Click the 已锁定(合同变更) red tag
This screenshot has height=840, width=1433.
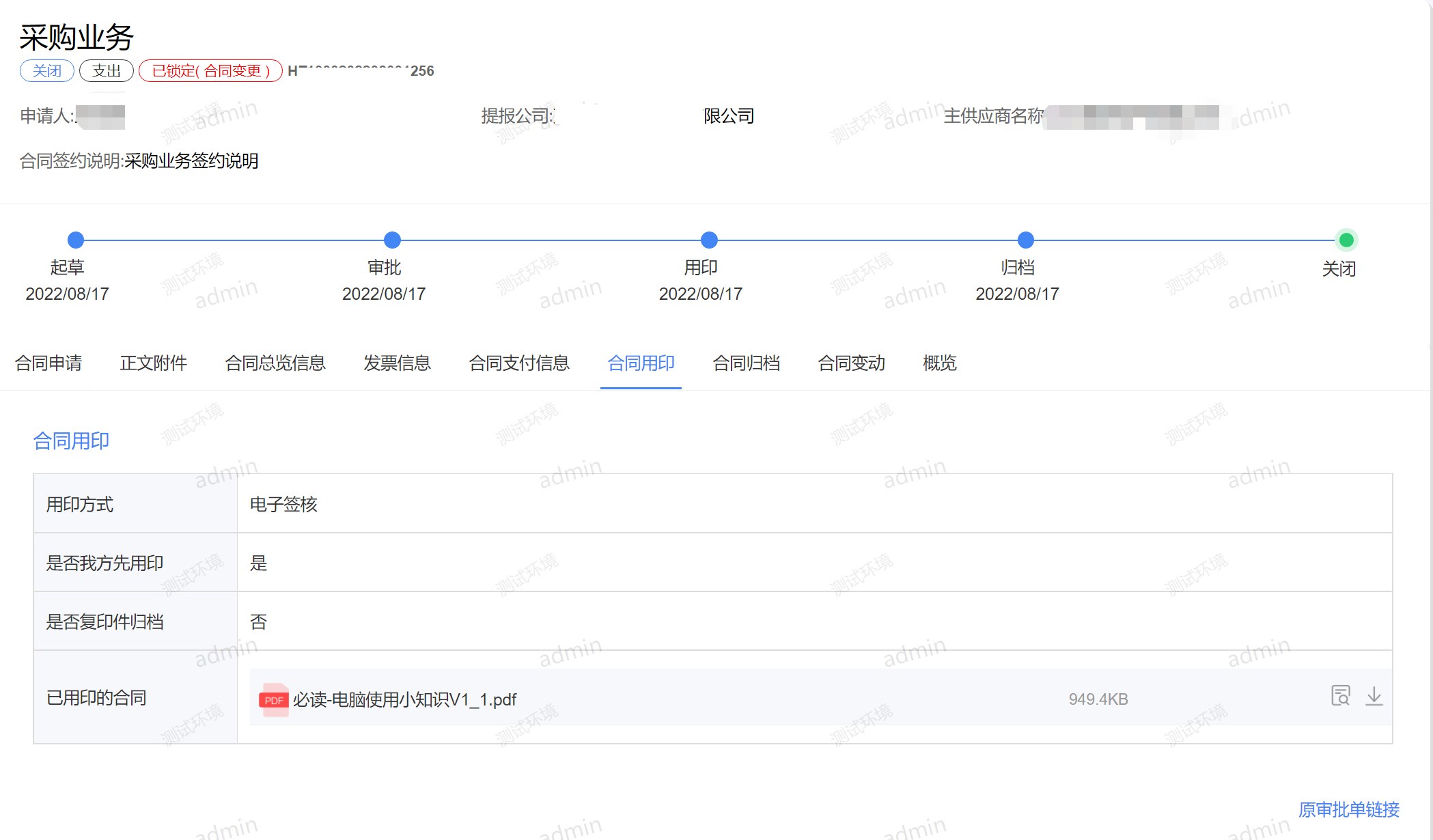pos(210,70)
